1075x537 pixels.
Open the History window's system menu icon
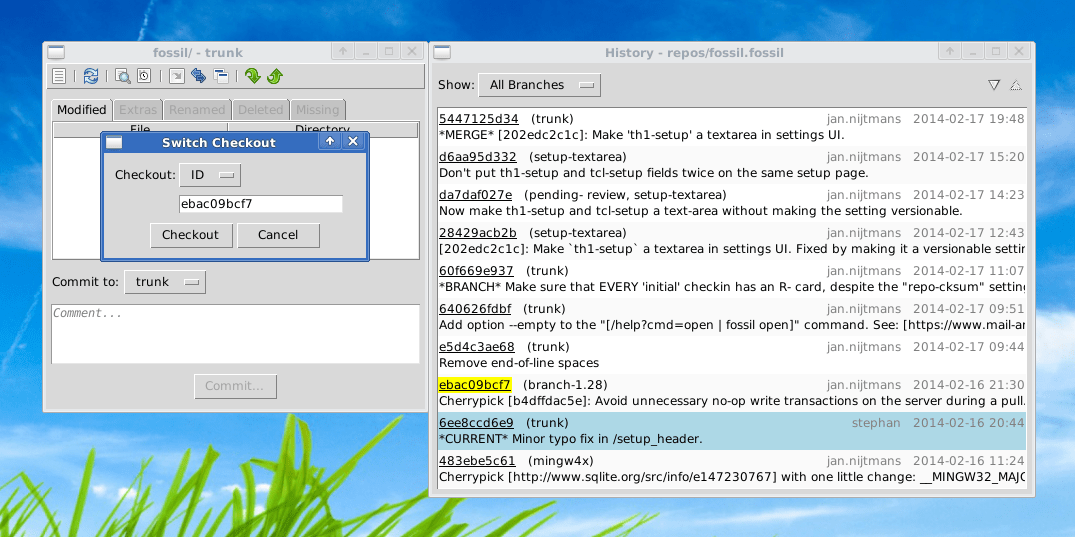tap(442, 52)
